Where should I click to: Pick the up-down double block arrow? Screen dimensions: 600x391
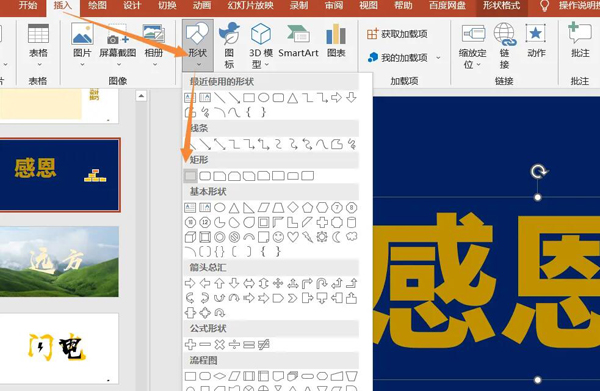263,283
